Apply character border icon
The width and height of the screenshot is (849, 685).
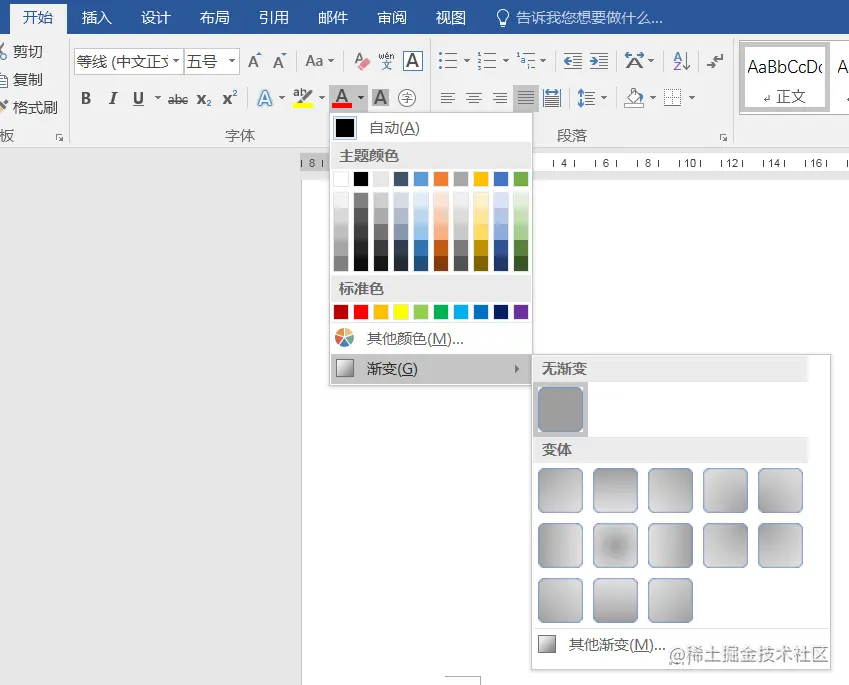pyautogui.click(x=413, y=61)
